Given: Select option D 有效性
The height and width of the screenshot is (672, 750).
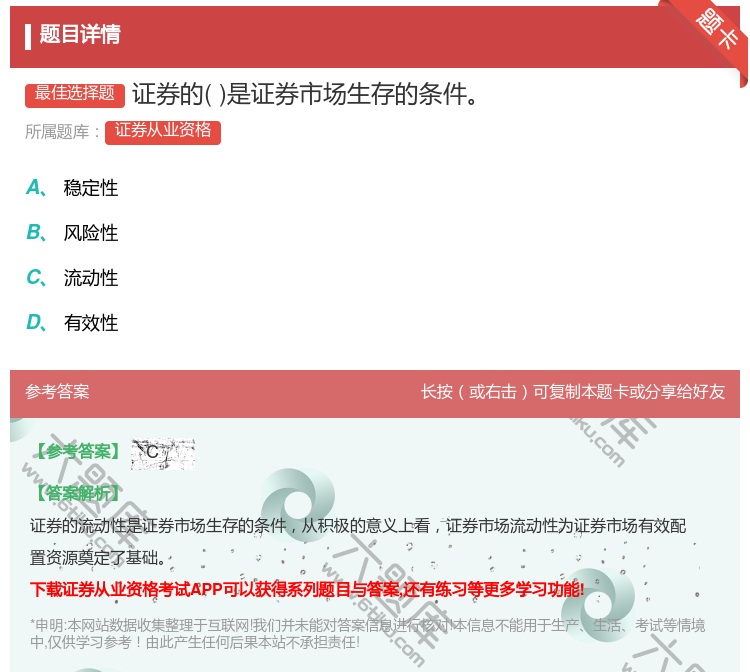Looking at the screenshot, I should pyautogui.click(x=72, y=322).
